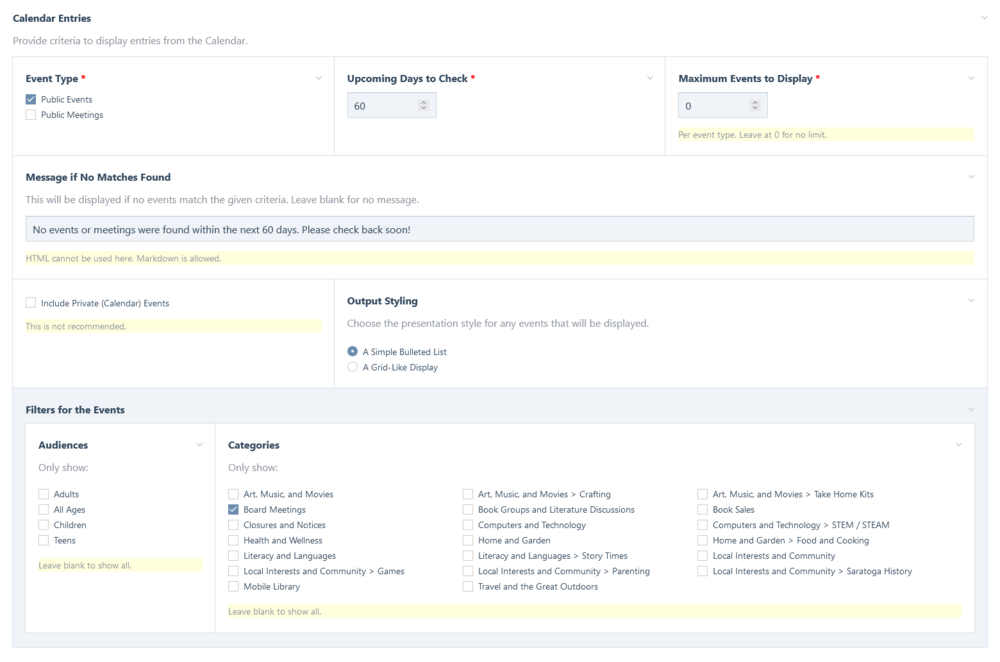Viewport: 1000px width, 662px height.
Task: Select A Grid-Like Display radio option
Action: [x=352, y=367]
